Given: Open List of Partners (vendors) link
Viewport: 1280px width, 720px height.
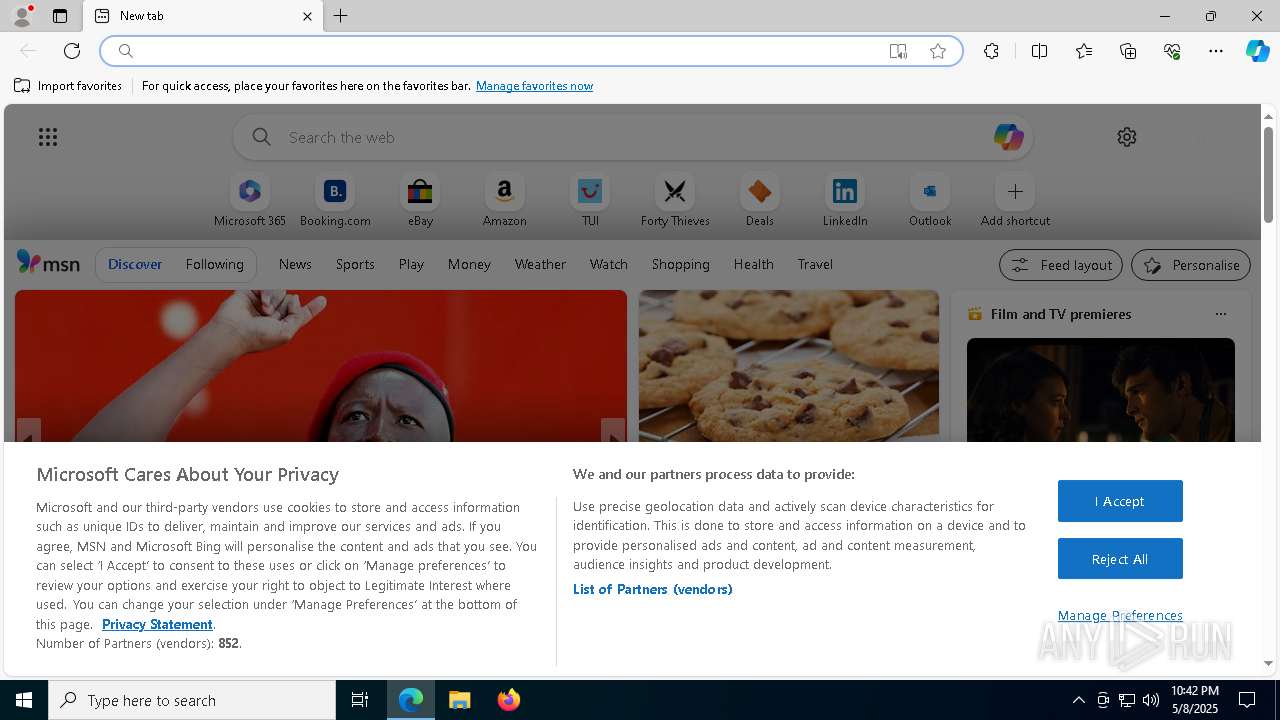Looking at the screenshot, I should click(653, 589).
